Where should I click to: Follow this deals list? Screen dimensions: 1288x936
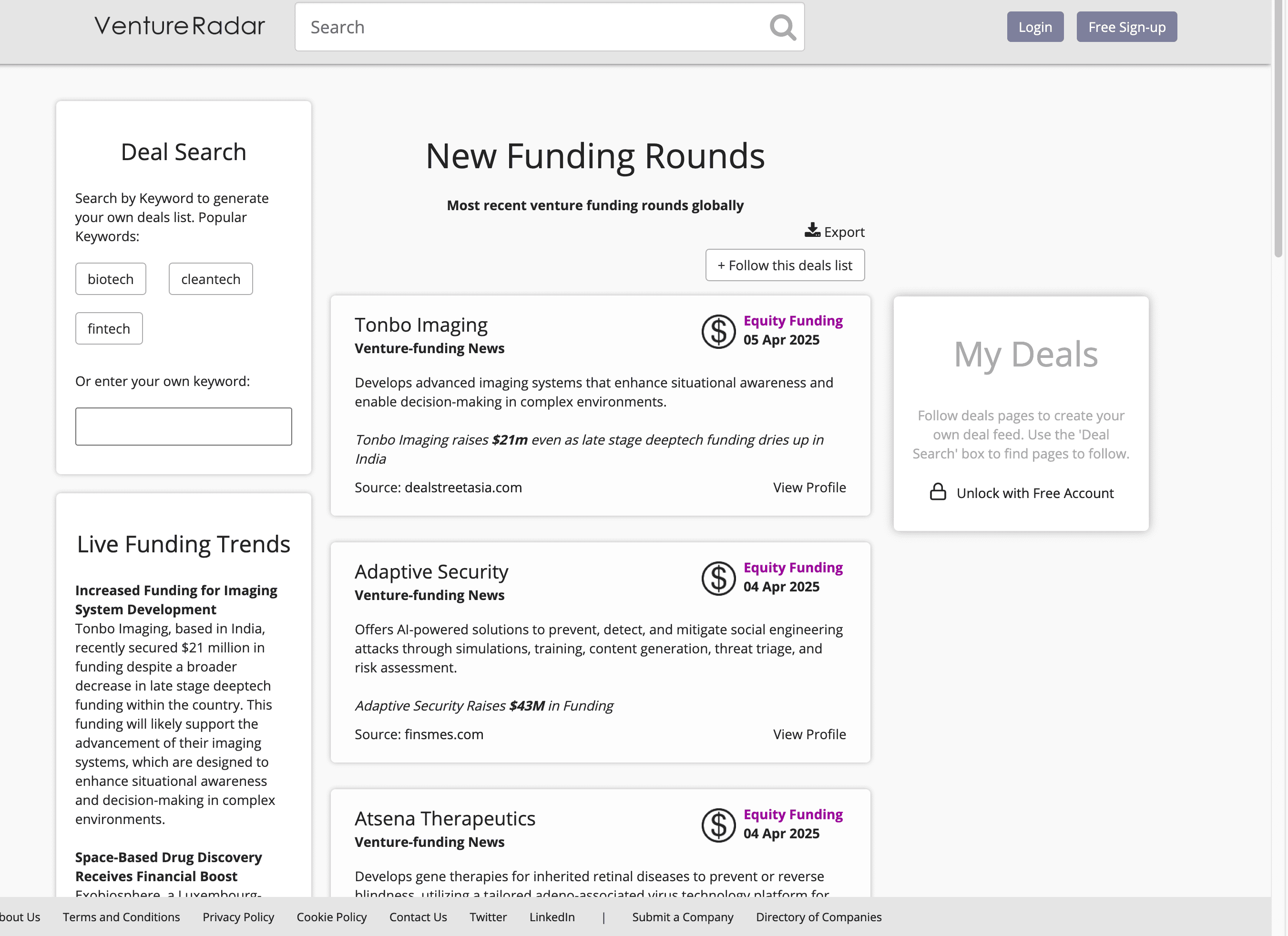784,265
